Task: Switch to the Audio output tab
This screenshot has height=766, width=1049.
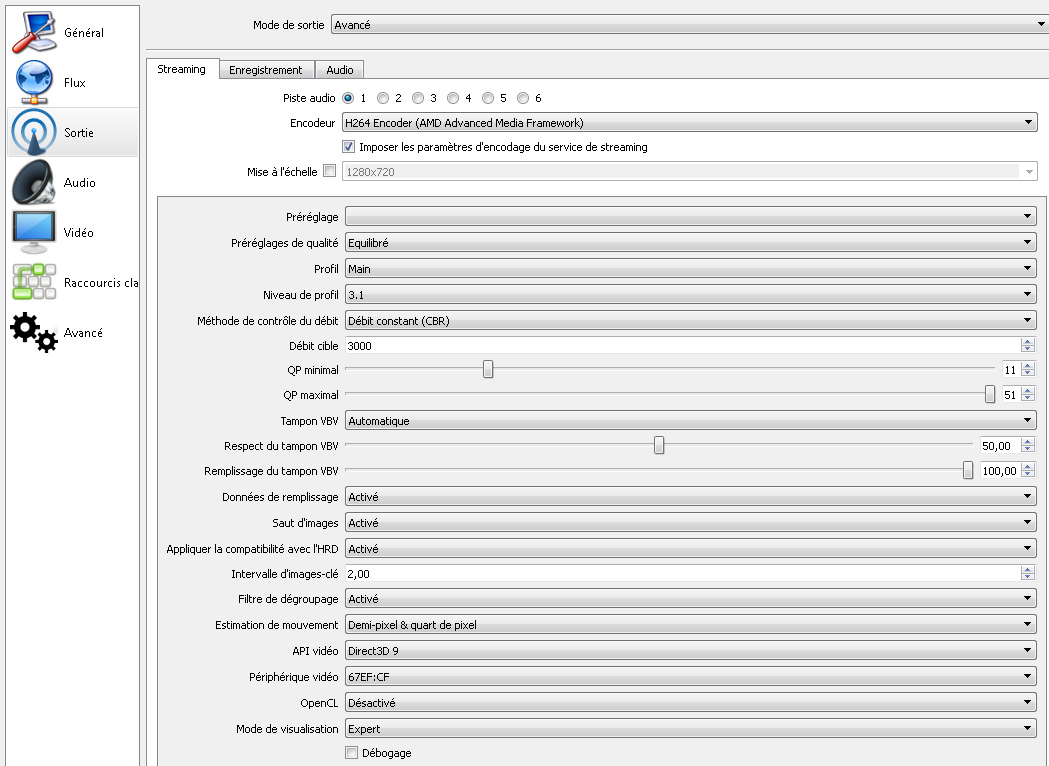Action: pos(340,70)
